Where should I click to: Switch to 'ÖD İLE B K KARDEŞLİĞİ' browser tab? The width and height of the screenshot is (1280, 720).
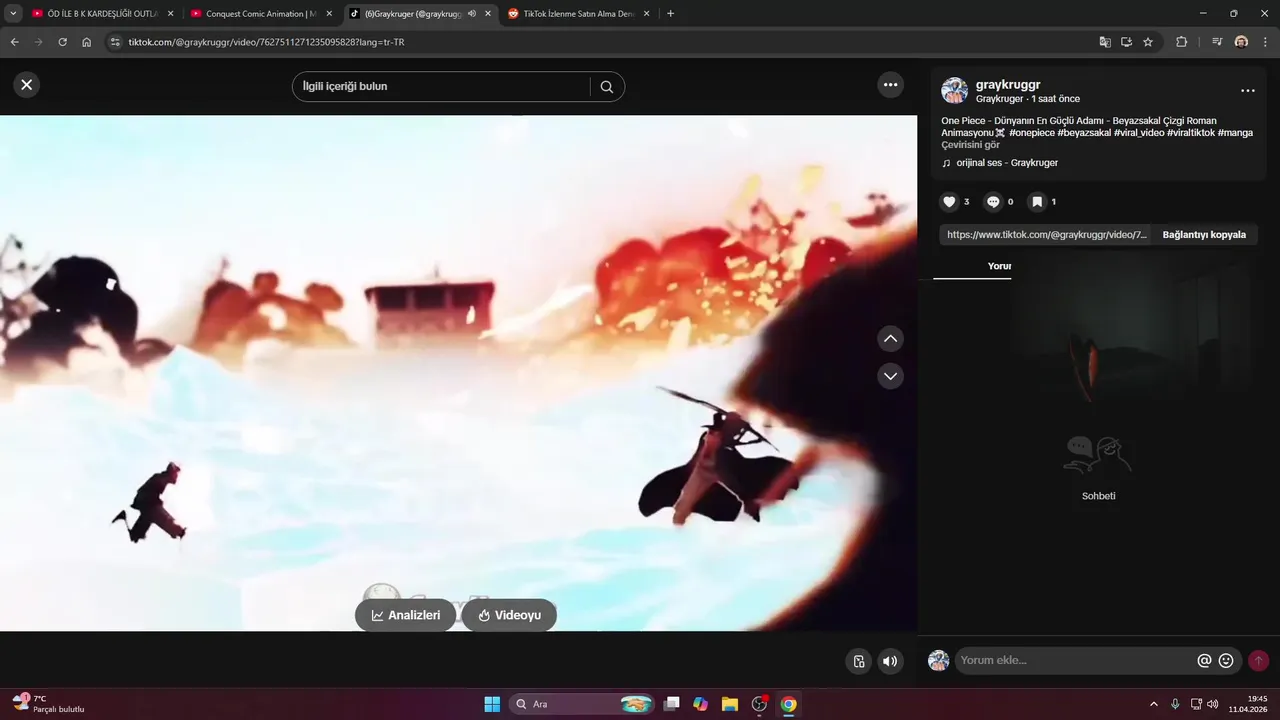(100, 14)
